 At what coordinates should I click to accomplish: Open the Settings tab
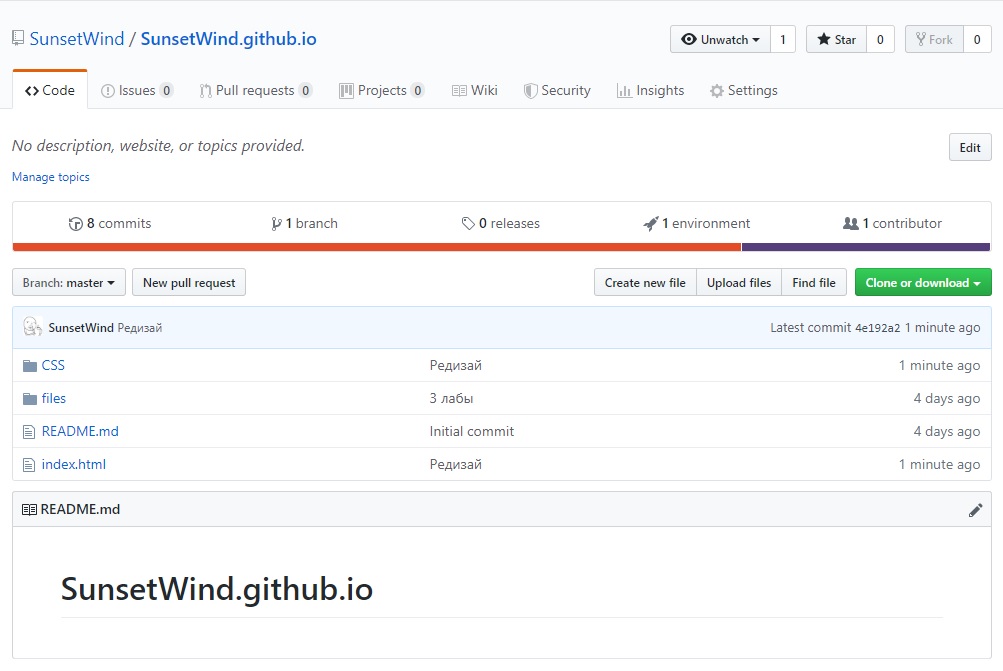743,91
